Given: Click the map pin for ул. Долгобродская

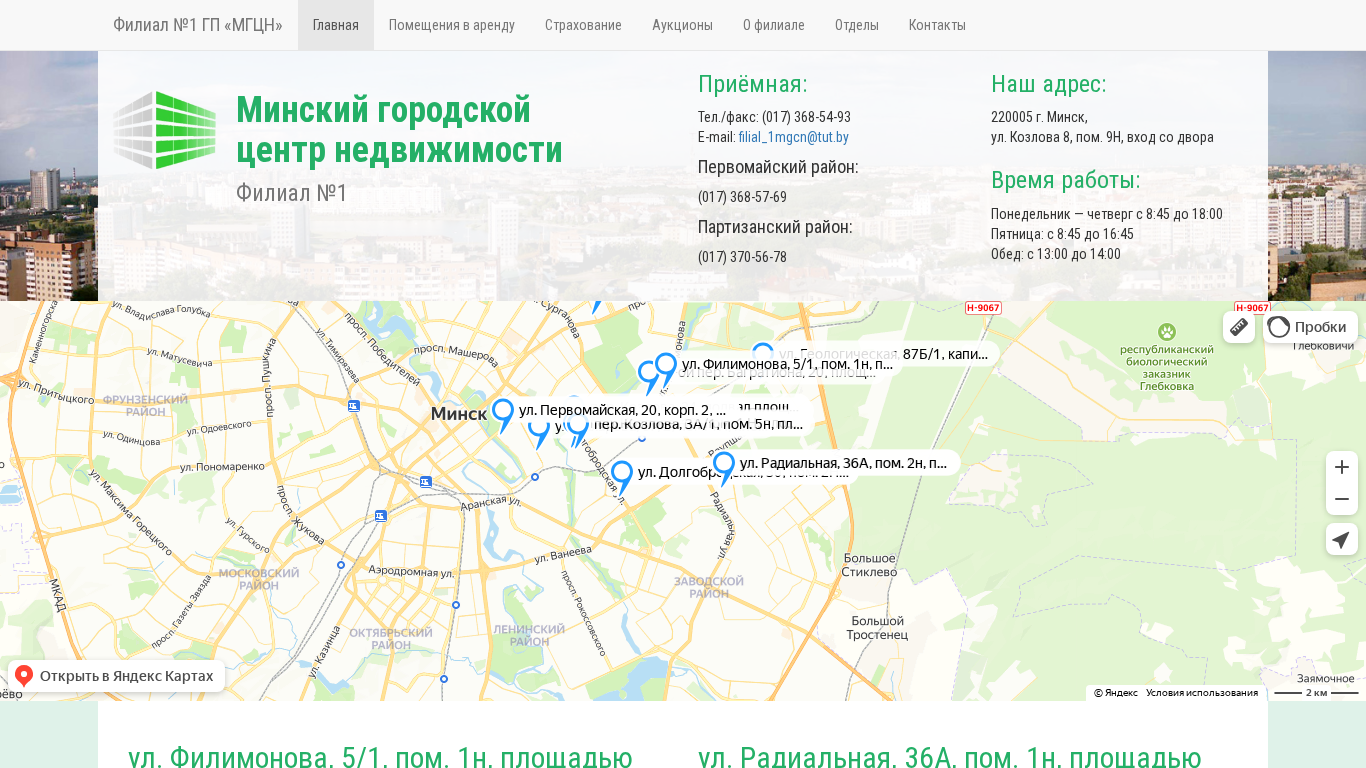Looking at the screenshot, I should 622,474.
